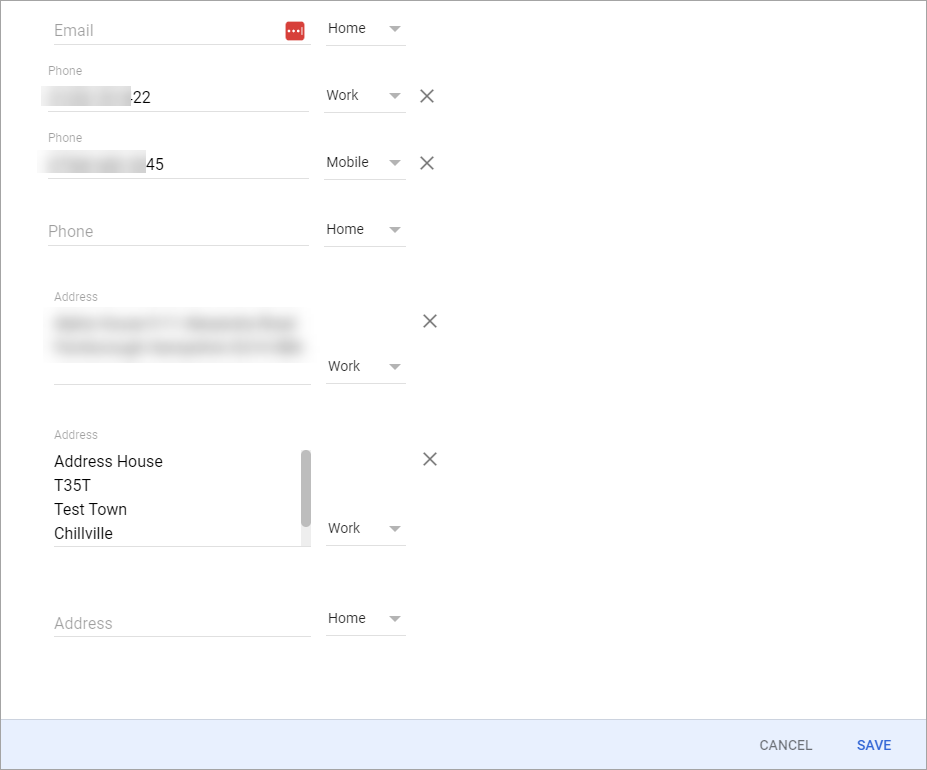Open the Email type dropdown set to Home
This screenshot has height=770, width=927.
tap(365, 29)
